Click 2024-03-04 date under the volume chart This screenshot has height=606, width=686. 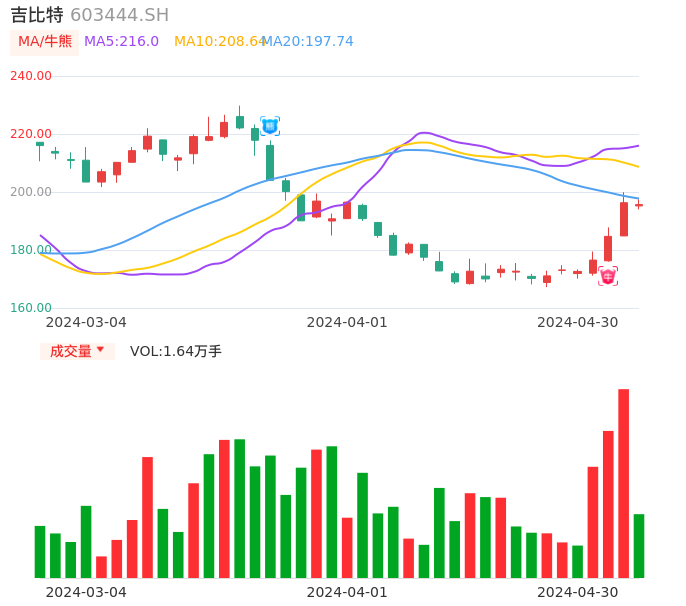tap(86, 592)
